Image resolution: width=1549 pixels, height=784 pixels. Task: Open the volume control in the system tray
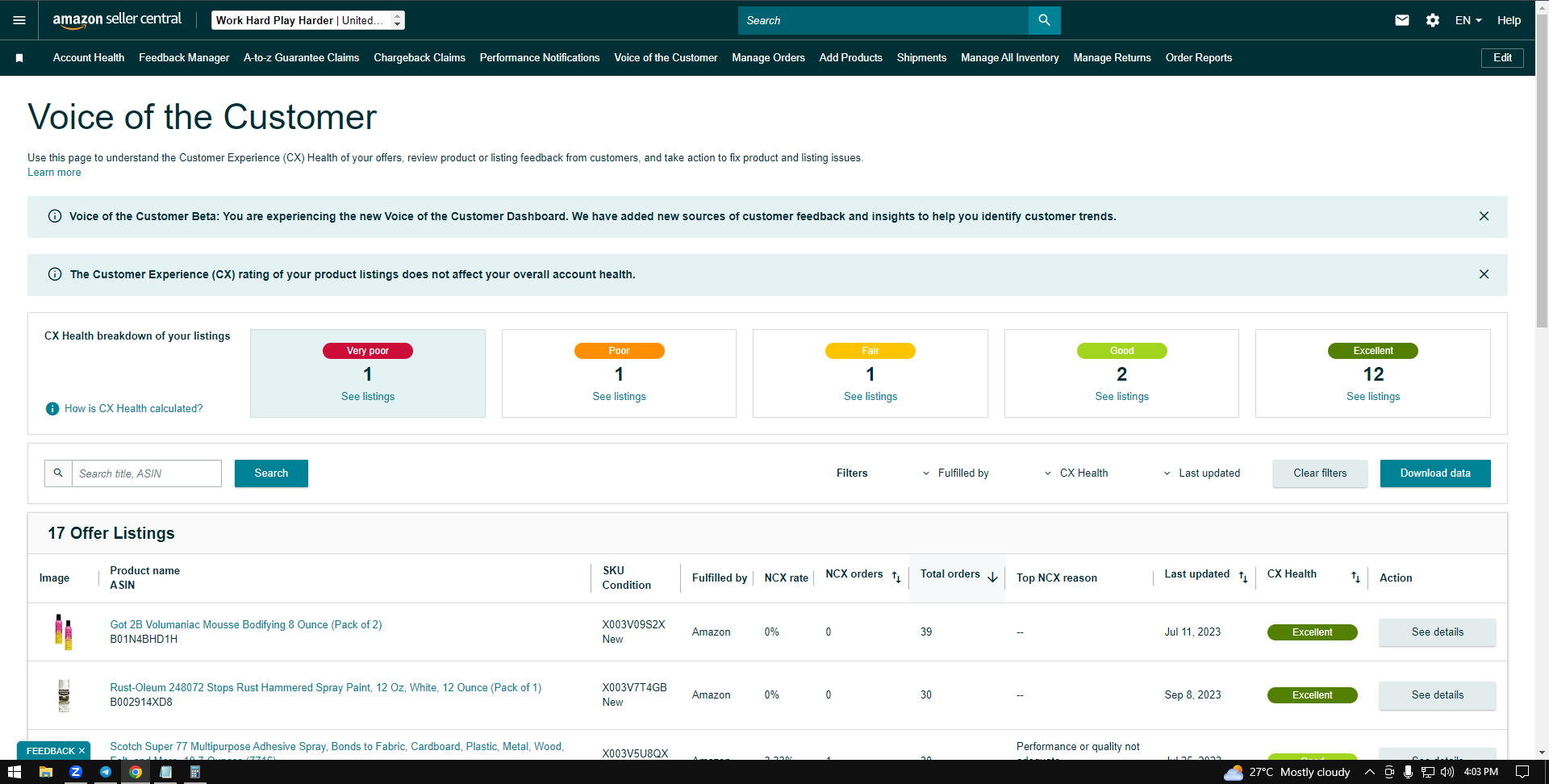1447,772
